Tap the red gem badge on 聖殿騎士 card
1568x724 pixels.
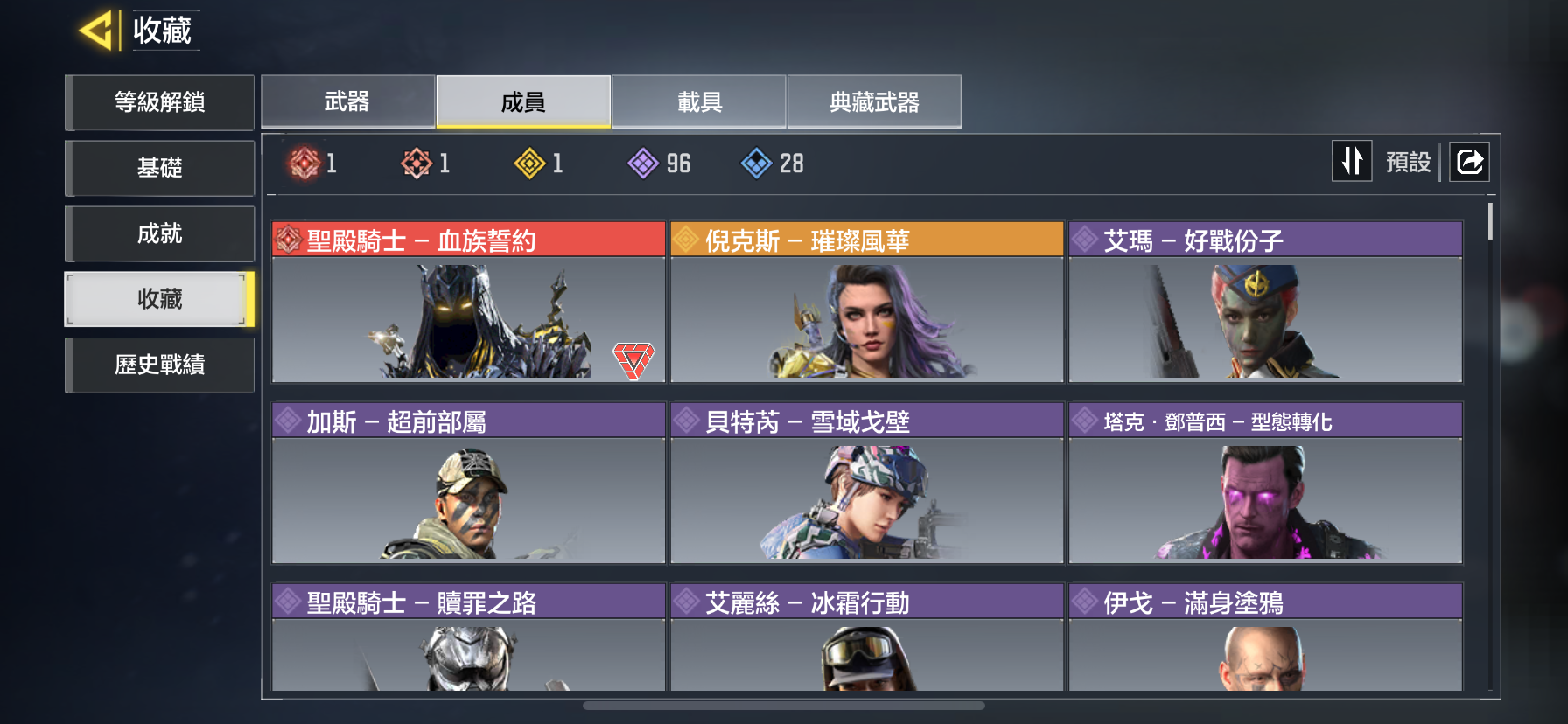[x=633, y=359]
